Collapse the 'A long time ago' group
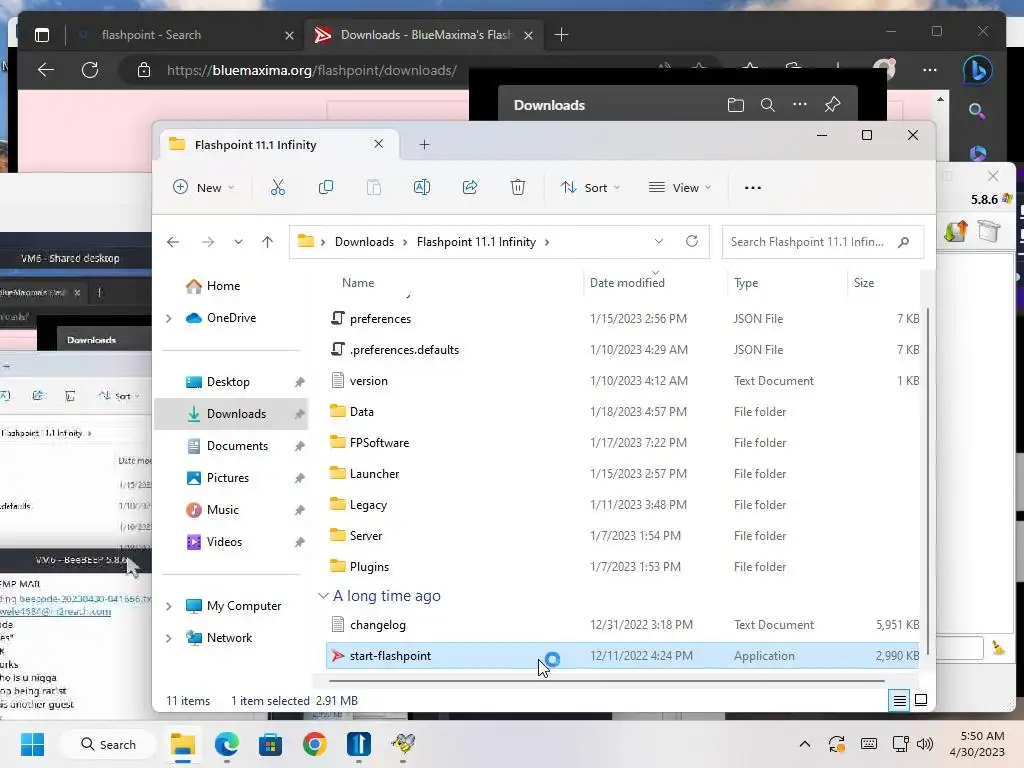The height and width of the screenshot is (768, 1024). coord(323,596)
